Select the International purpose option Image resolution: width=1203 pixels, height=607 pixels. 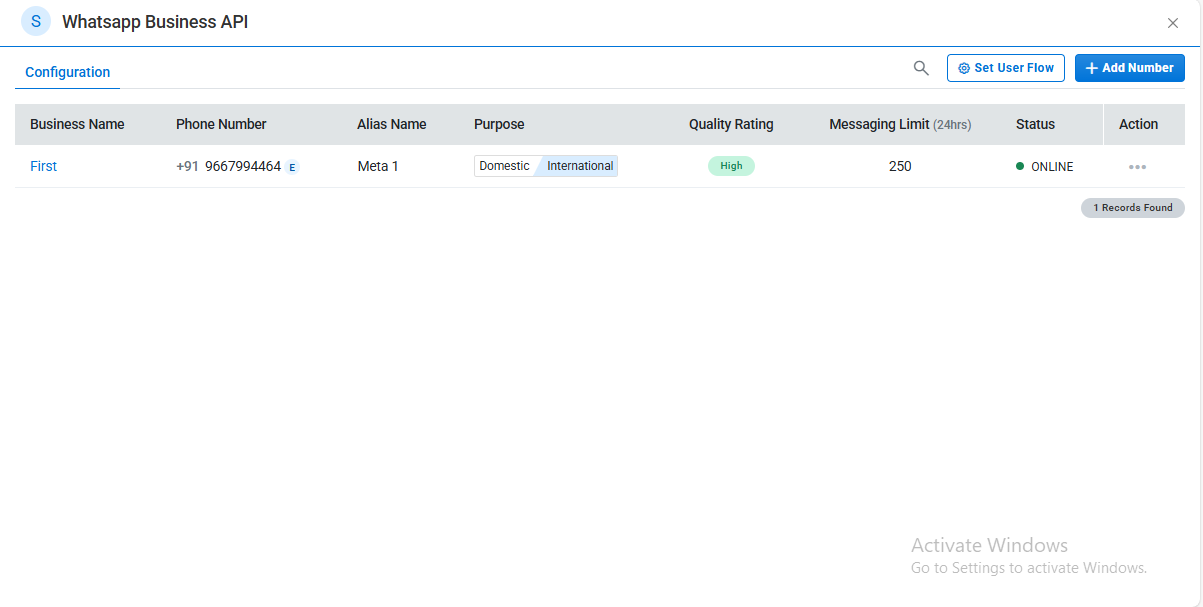(x=580, y=166)
